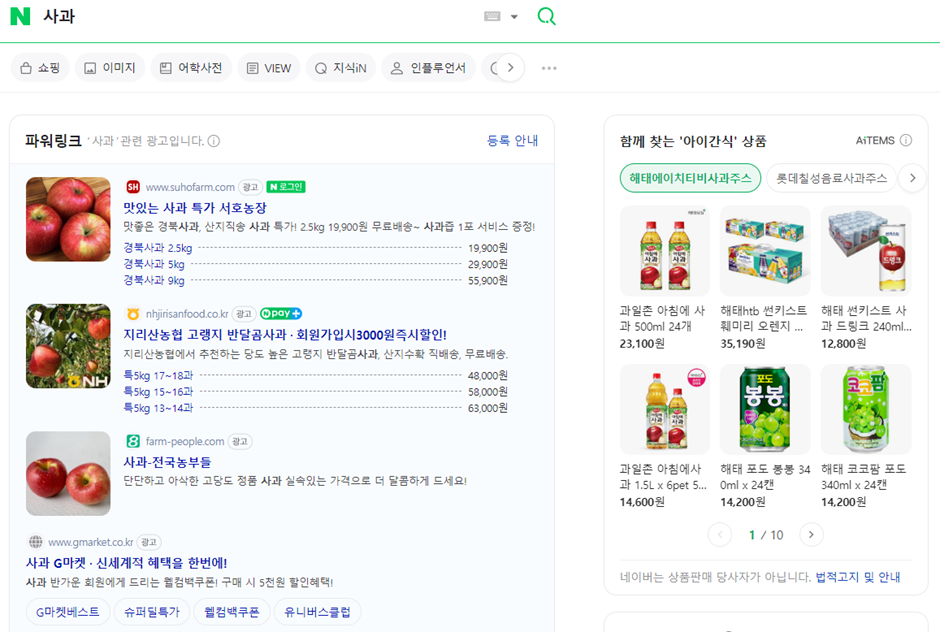Click the 지리산농협 apple tree thumbnail
The image size is (940, 632).
68,346
